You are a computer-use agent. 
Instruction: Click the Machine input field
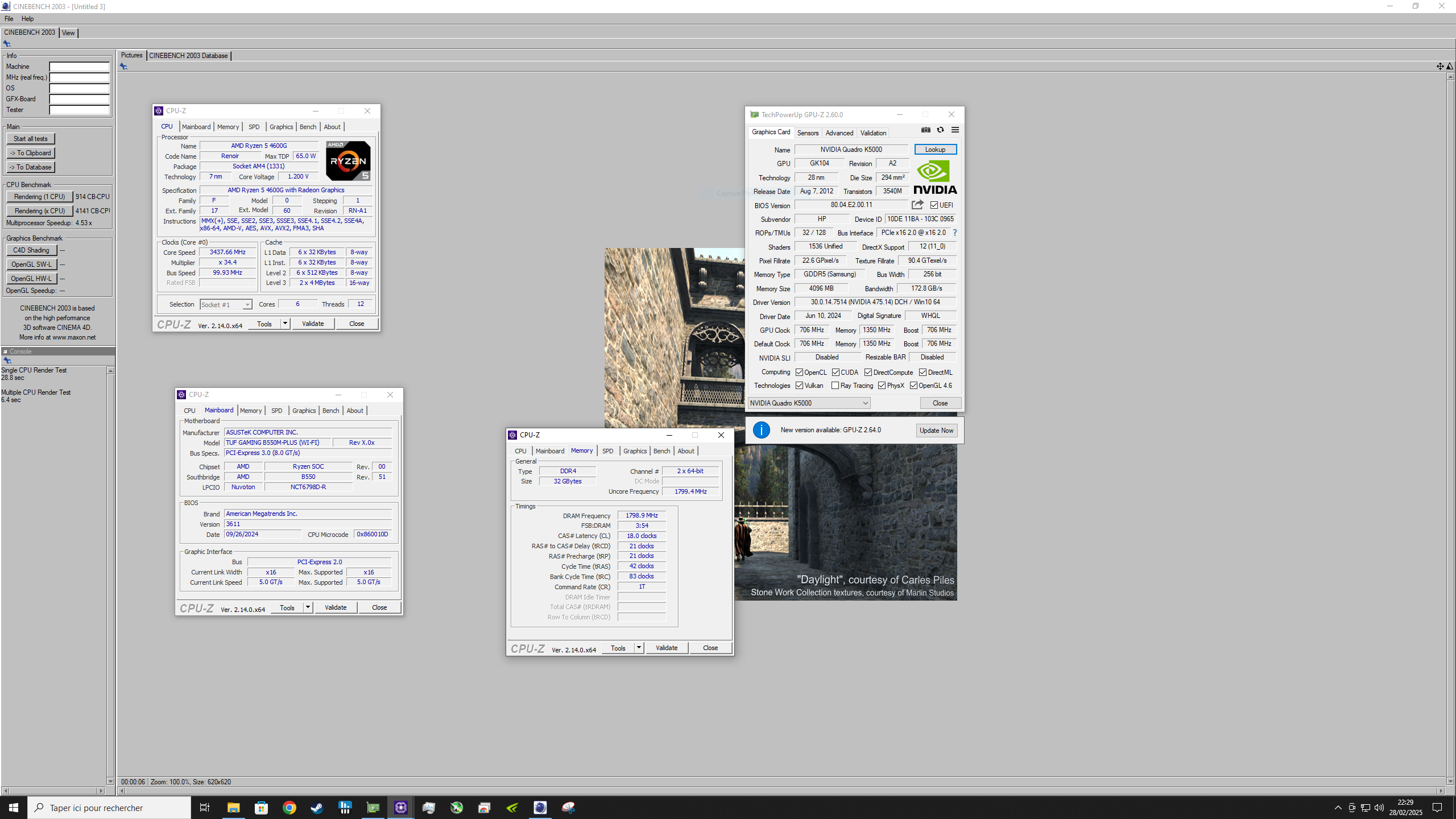(79, 67)
